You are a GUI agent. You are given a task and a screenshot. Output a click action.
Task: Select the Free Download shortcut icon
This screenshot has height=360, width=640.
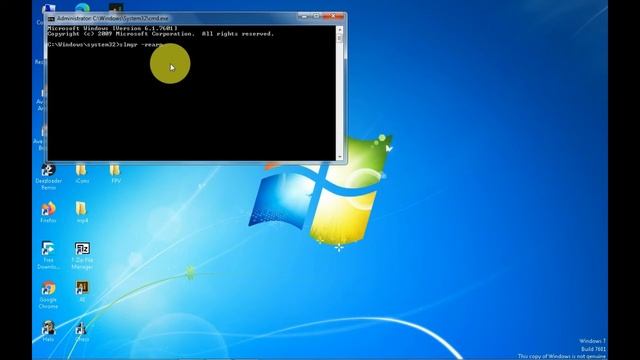click(48, 255)
